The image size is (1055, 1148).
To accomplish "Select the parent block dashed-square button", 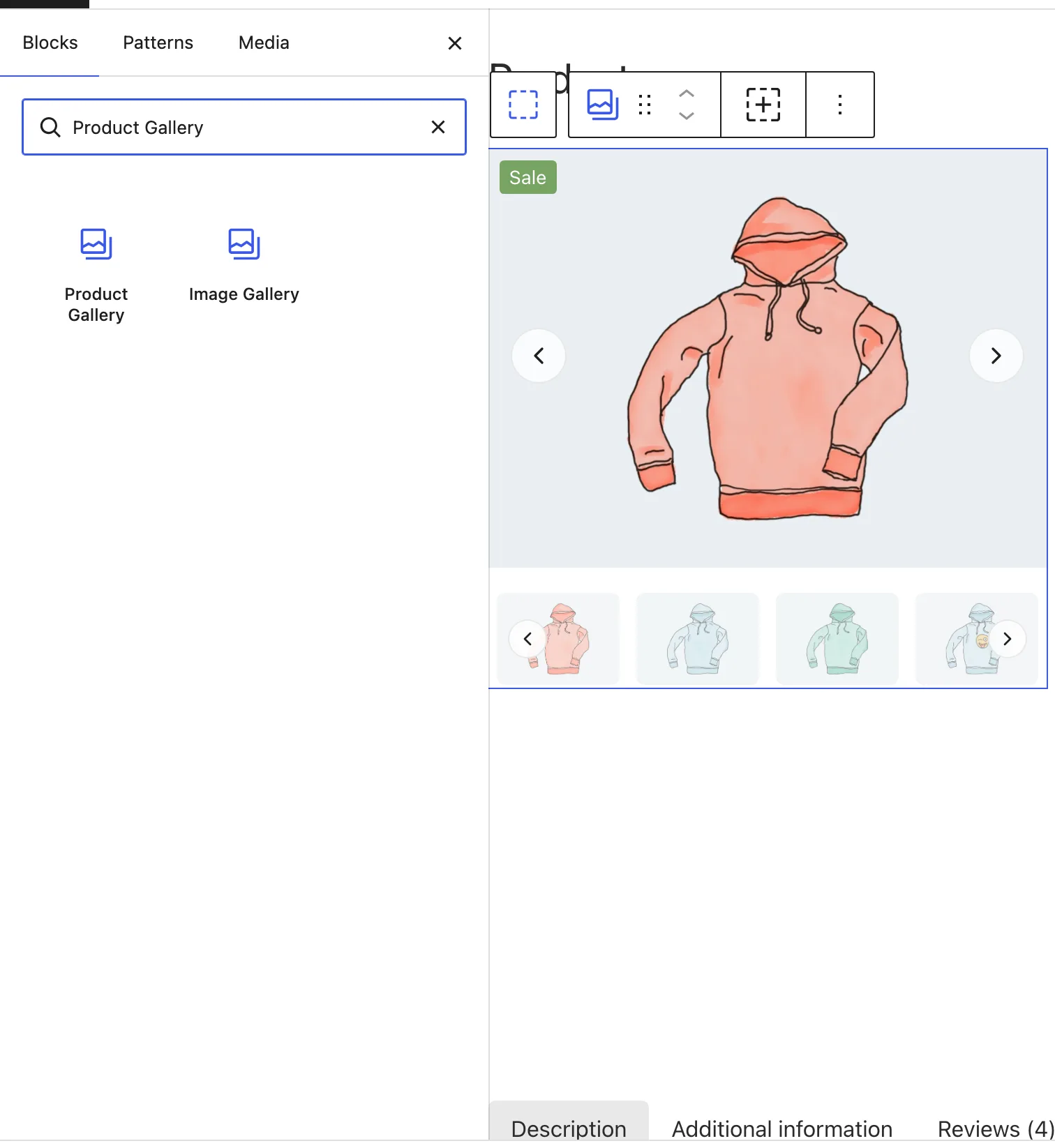I will pos(523,105).
